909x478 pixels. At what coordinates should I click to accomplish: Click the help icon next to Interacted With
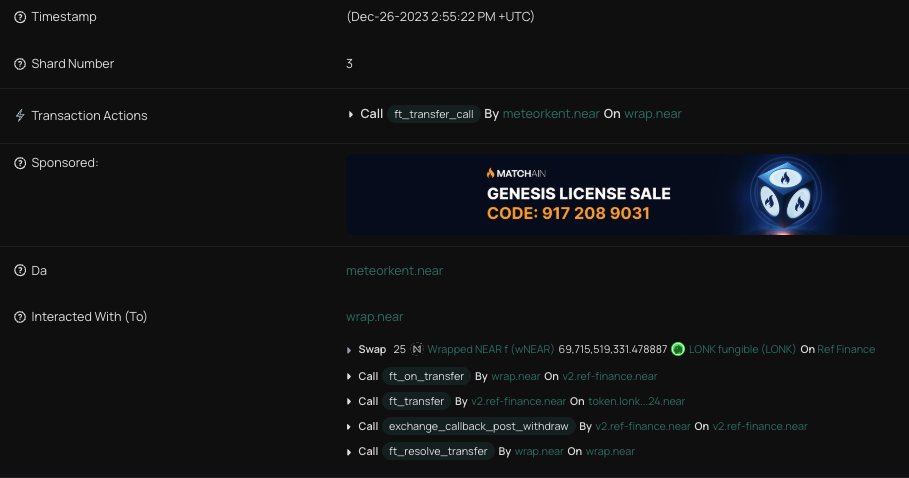coord(20,317)
